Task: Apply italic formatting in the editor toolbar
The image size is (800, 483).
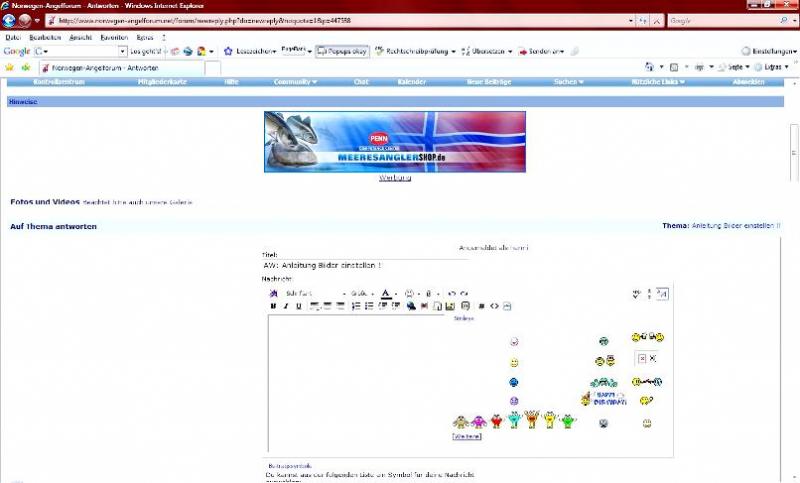Action: point(286,306)
